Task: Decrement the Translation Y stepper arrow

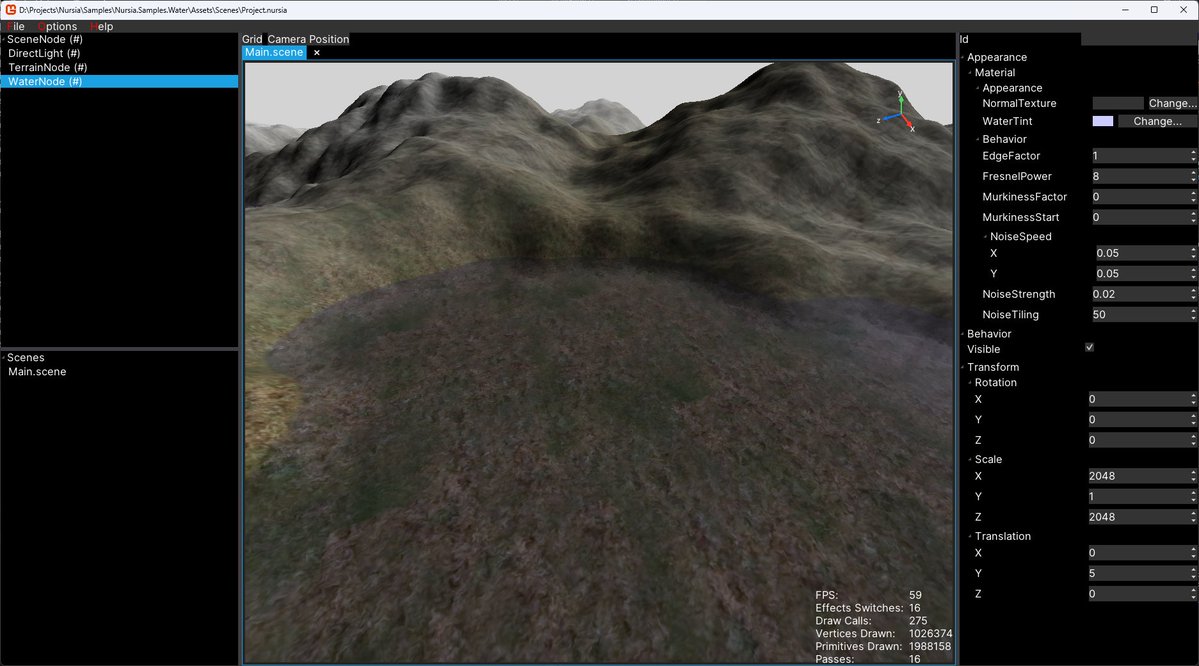Action: pyautogui.click(x=1191, y=576)
